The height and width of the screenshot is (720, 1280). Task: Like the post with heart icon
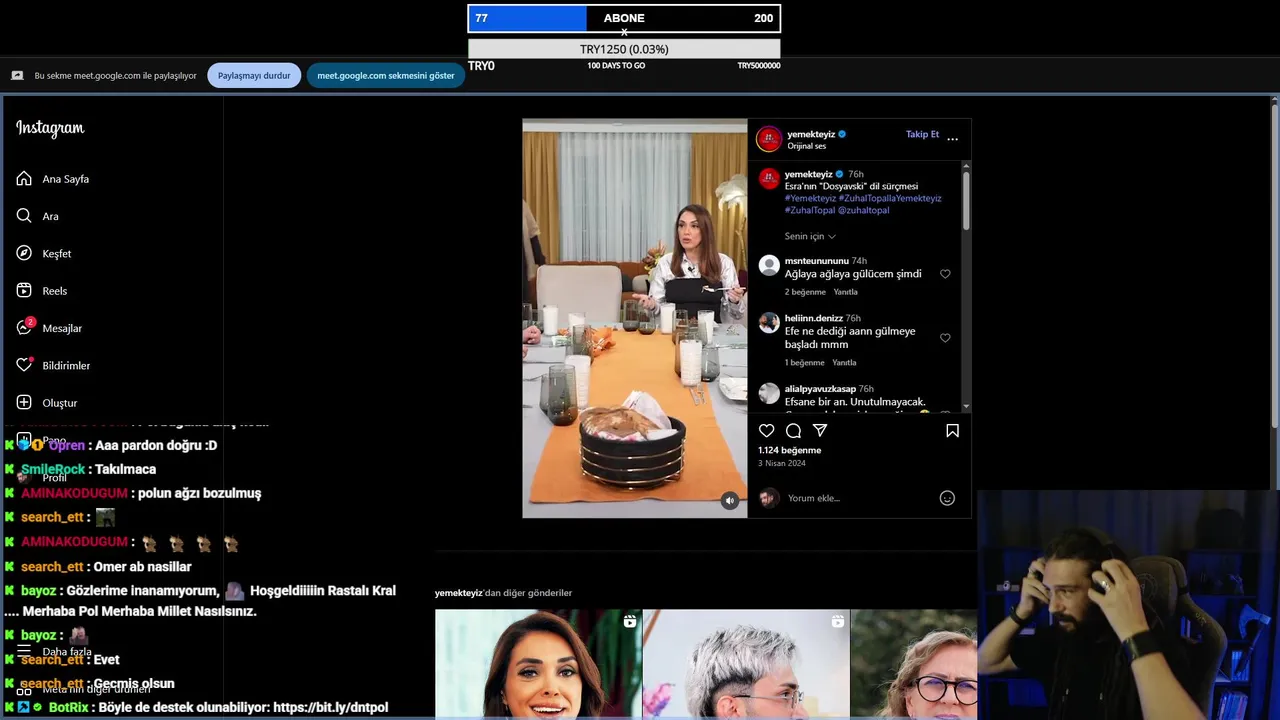[x=767, y=430]
